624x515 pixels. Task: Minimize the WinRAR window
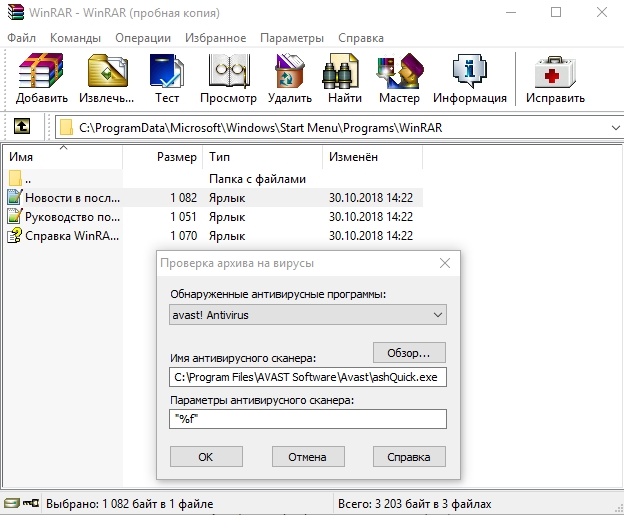[511, 12]
